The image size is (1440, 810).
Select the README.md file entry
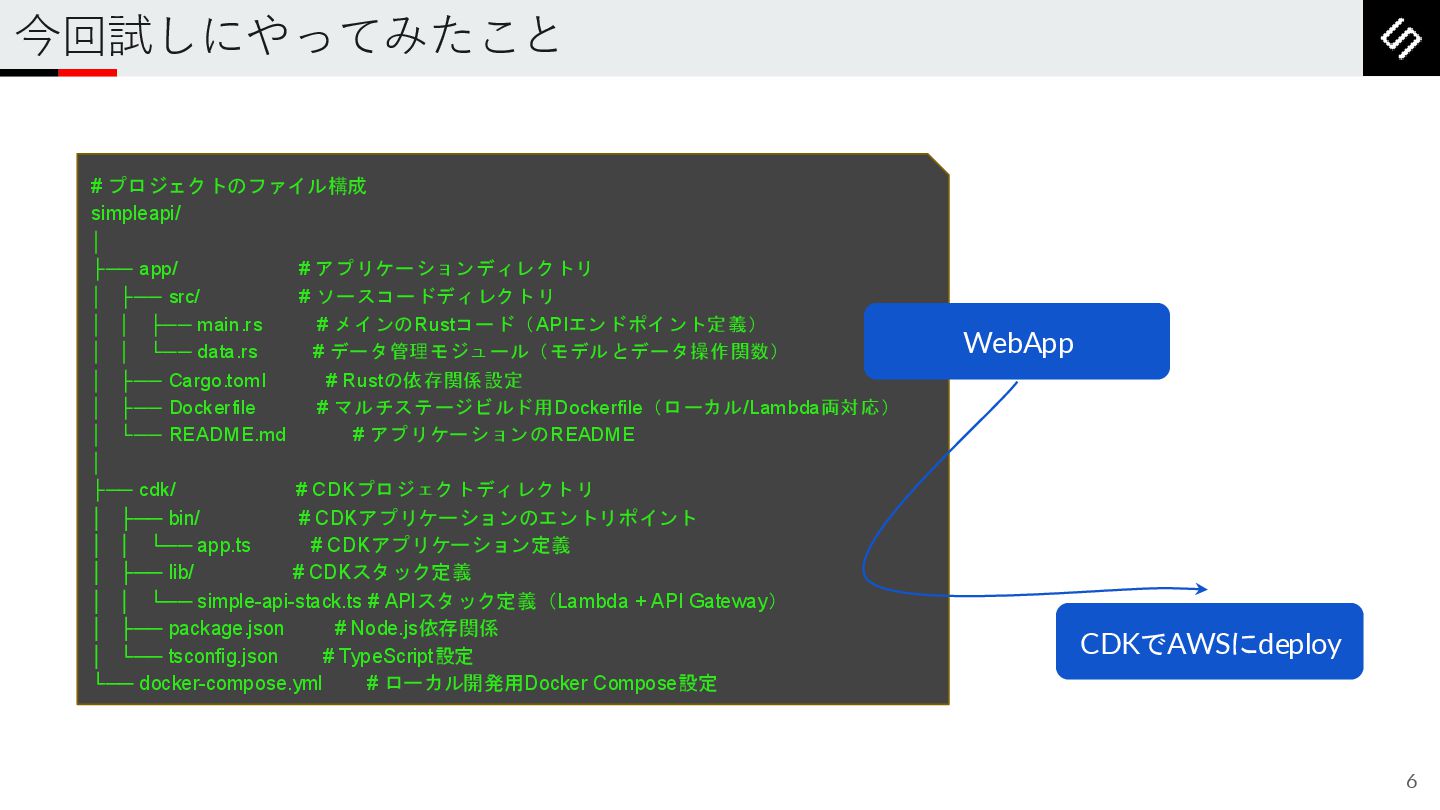point(227,435)
